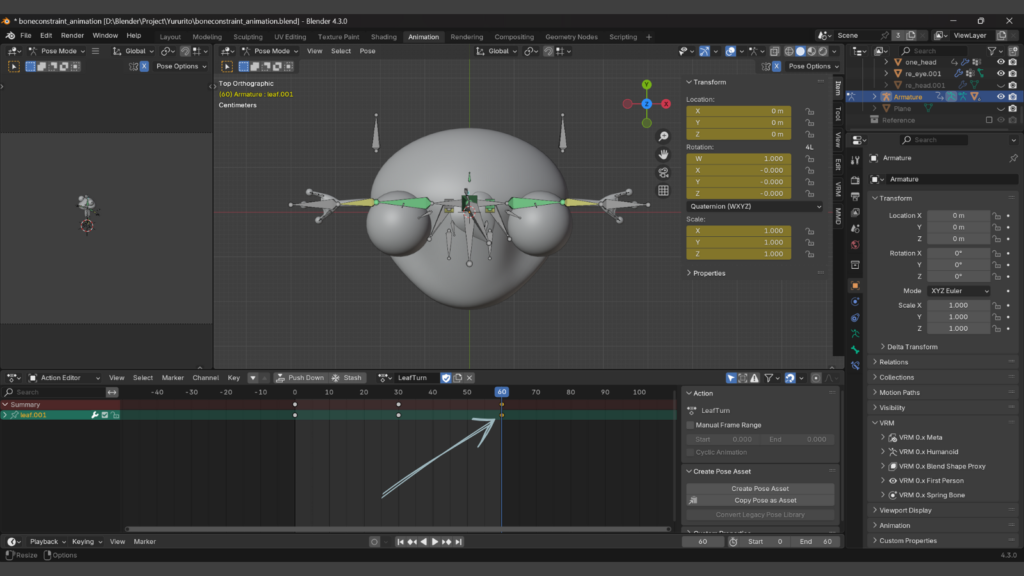
Task: Click play animation button
Action: [435, 541]
